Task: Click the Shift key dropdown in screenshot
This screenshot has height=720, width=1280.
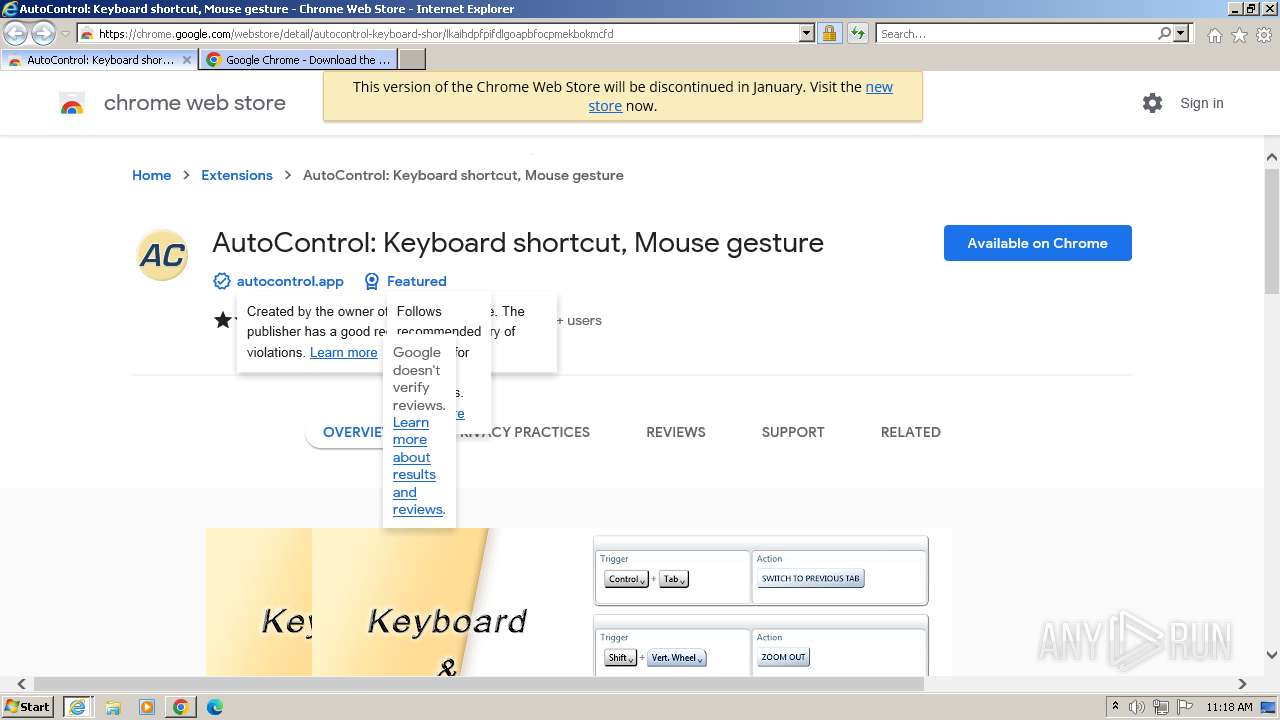Action: [620, 657]
